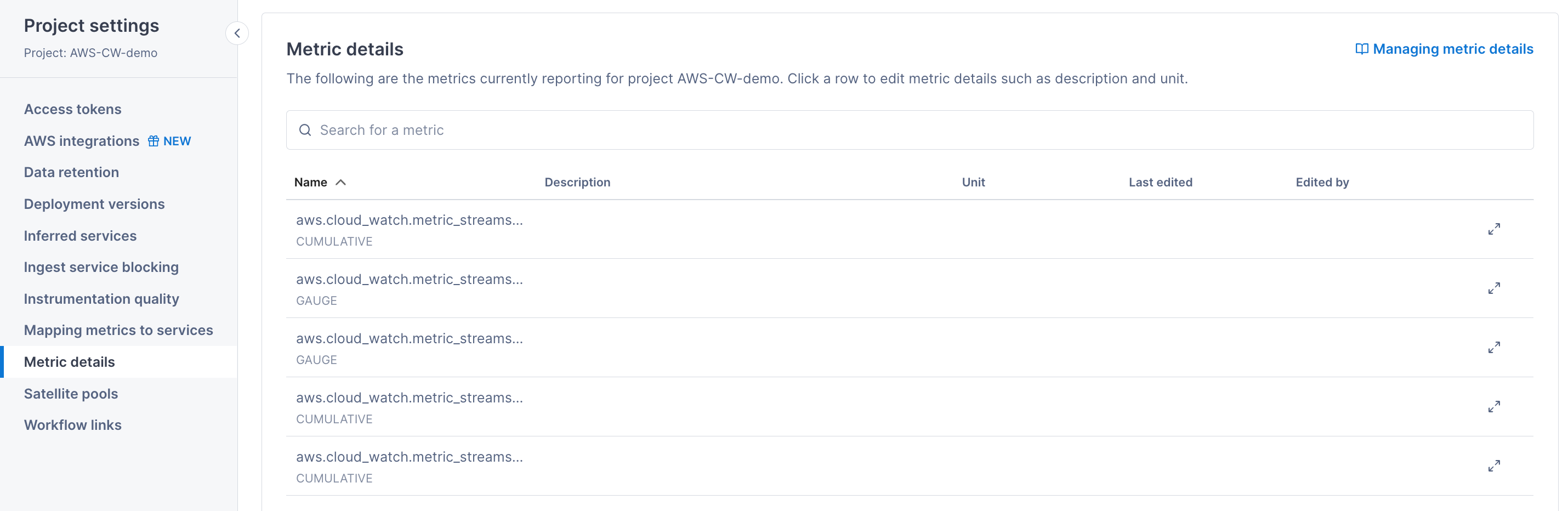
Task: Click the search magnifier icon
Action: click(x=305, y=130)
